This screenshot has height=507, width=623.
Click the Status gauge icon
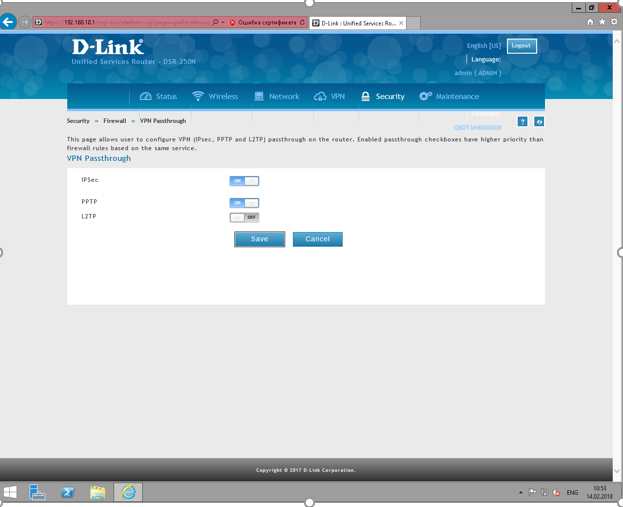(145, 97)
